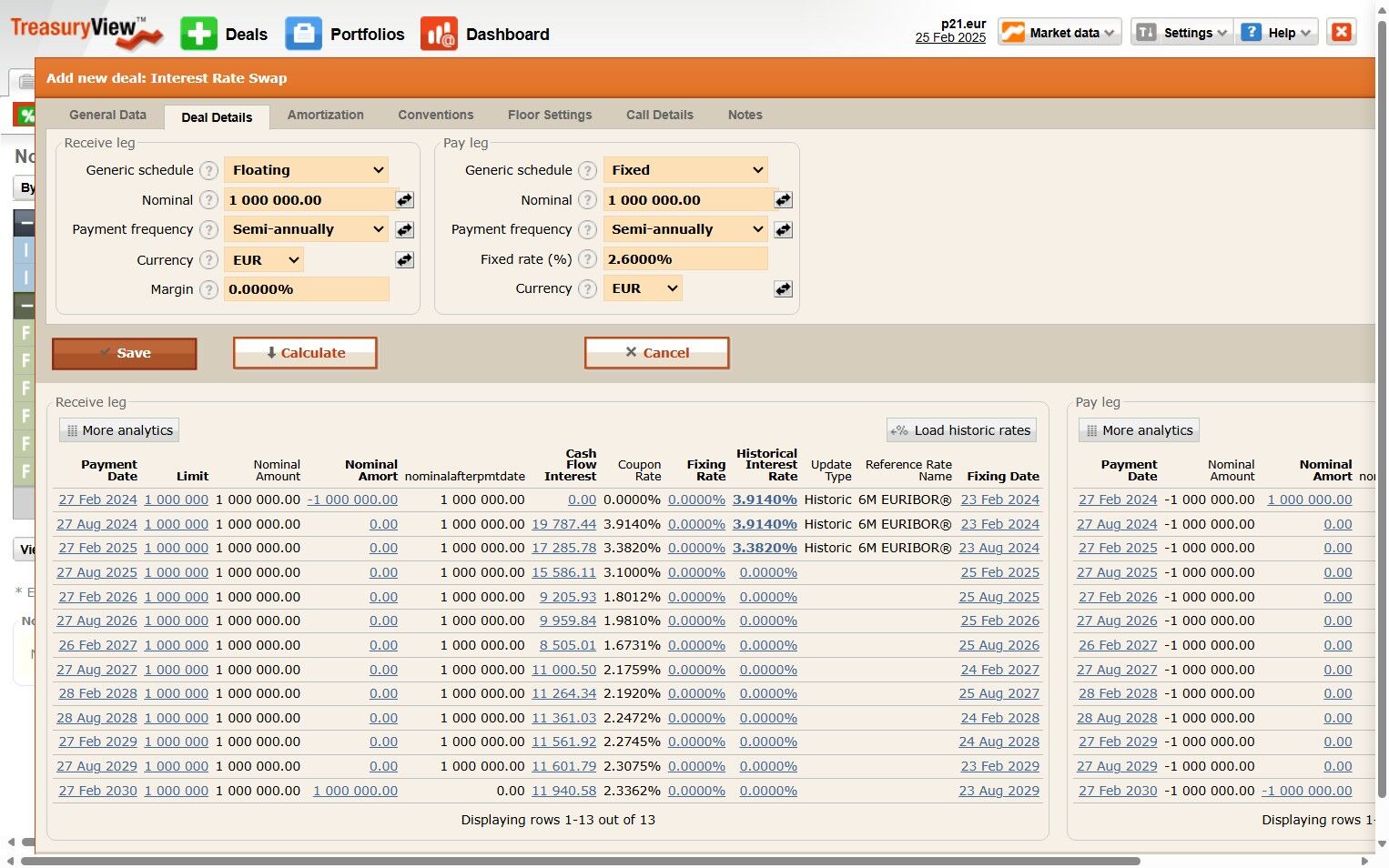
Task: Open the Portfolios briefcase icon
Action: (303, 34)
